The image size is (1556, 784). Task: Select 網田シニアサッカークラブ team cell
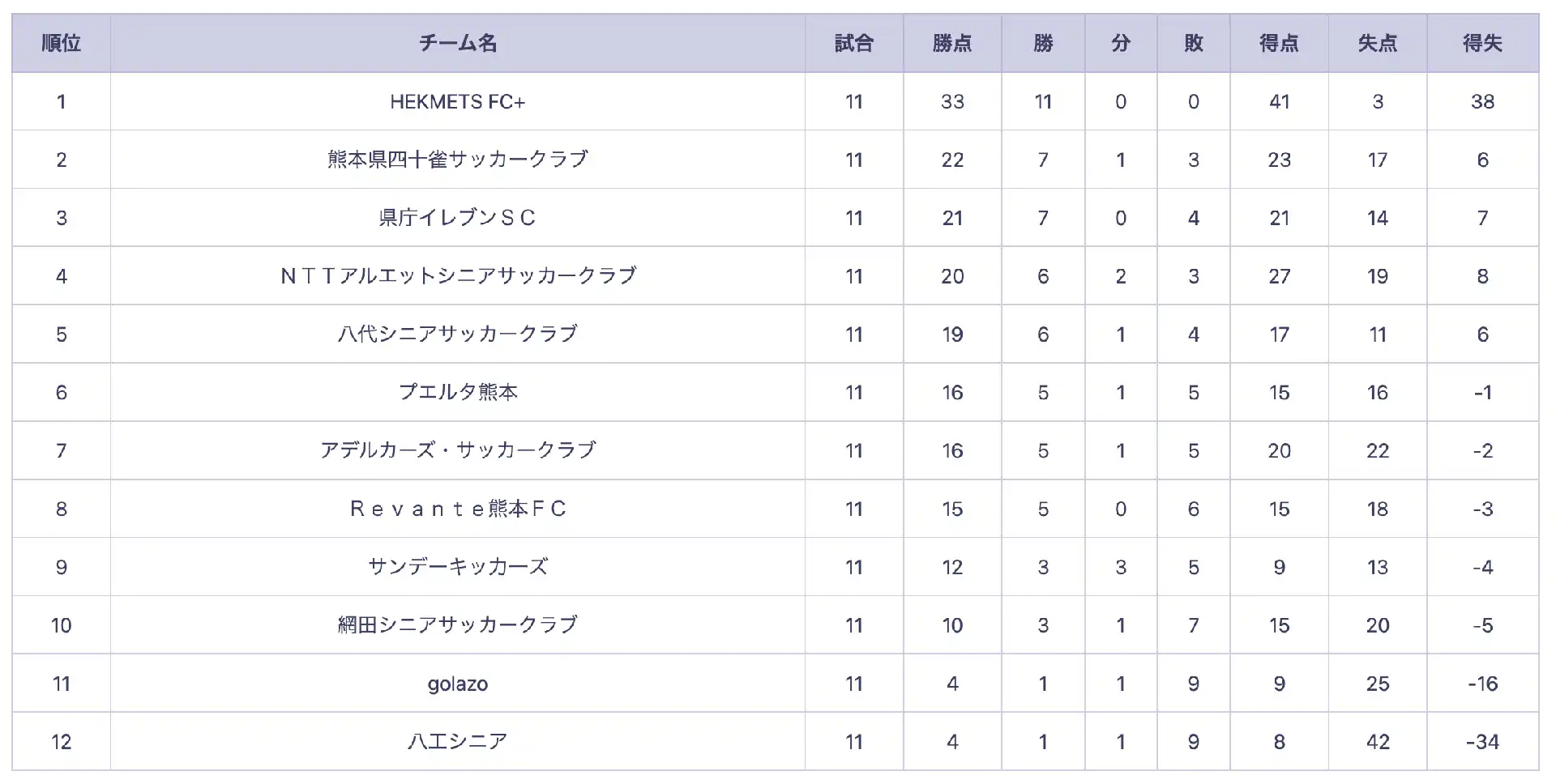(458, 625)
